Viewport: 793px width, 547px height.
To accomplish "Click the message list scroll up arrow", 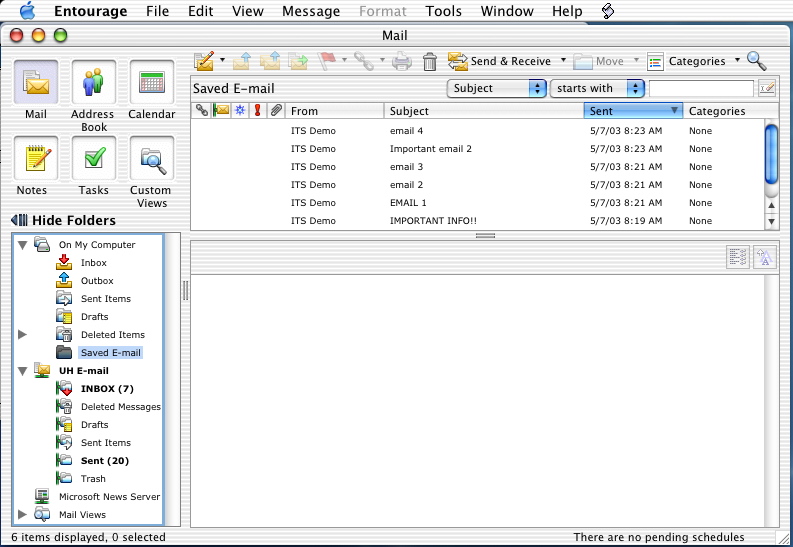I will [771, 205].
